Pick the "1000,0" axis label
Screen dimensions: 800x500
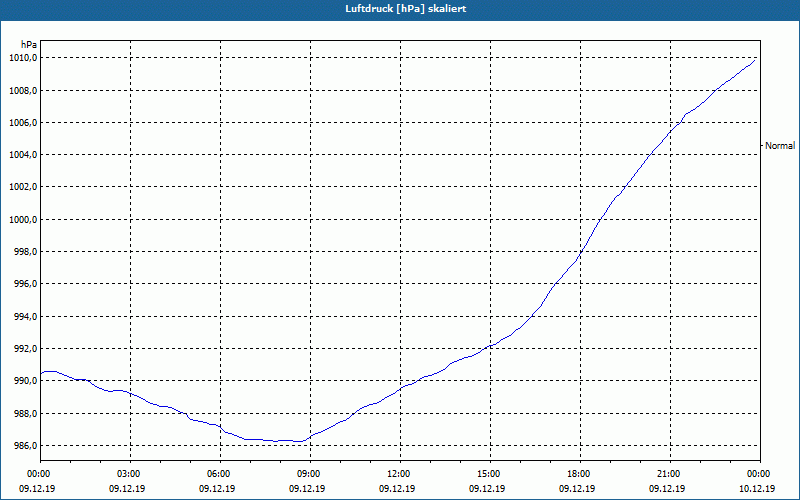tap(23, 219)
